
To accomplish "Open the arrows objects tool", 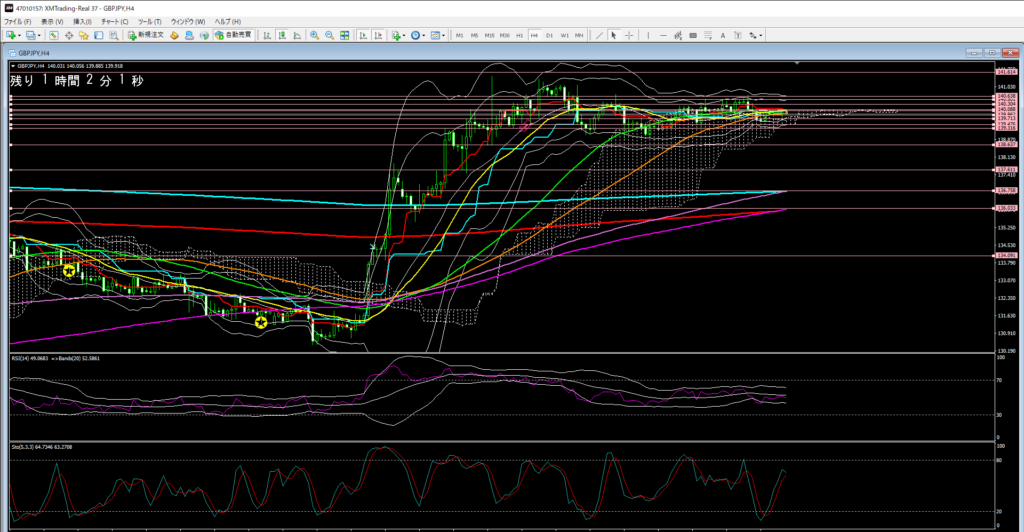I will pos(753,35).
